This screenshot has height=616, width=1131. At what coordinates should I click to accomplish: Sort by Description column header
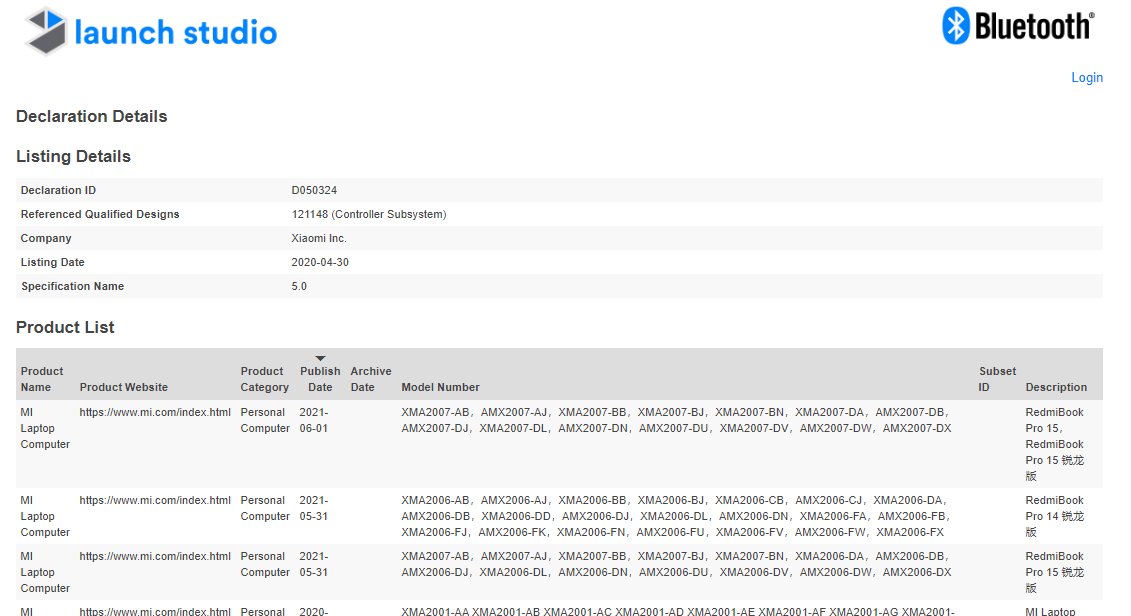tap(1056, 387)
